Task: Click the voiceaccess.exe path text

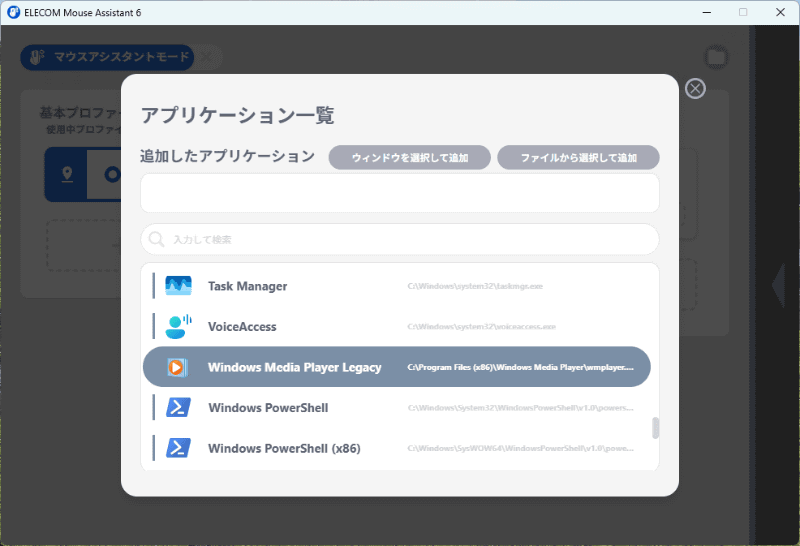Action: [x=482, y=327]
